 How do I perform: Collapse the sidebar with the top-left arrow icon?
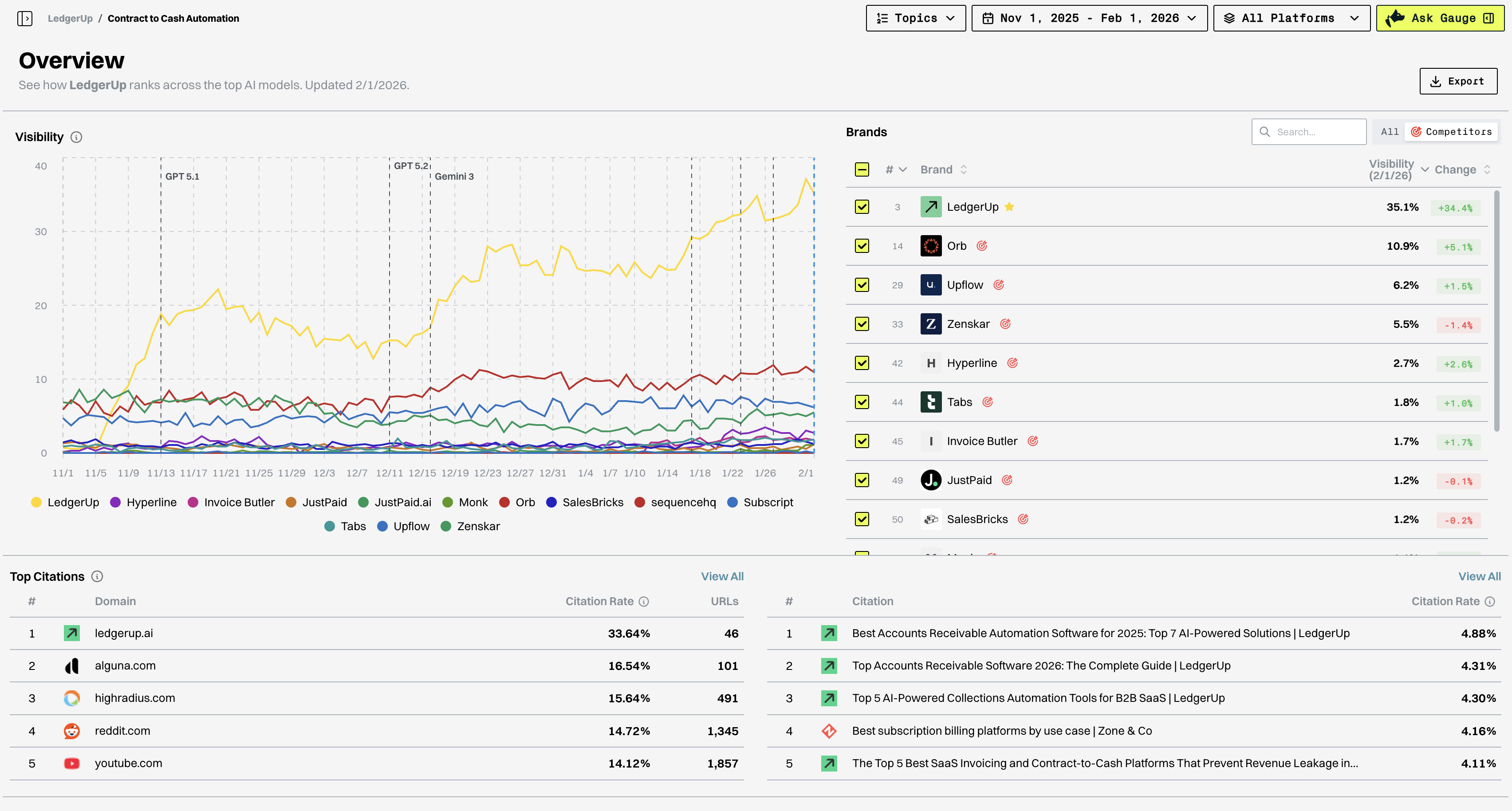coord(26,18)
